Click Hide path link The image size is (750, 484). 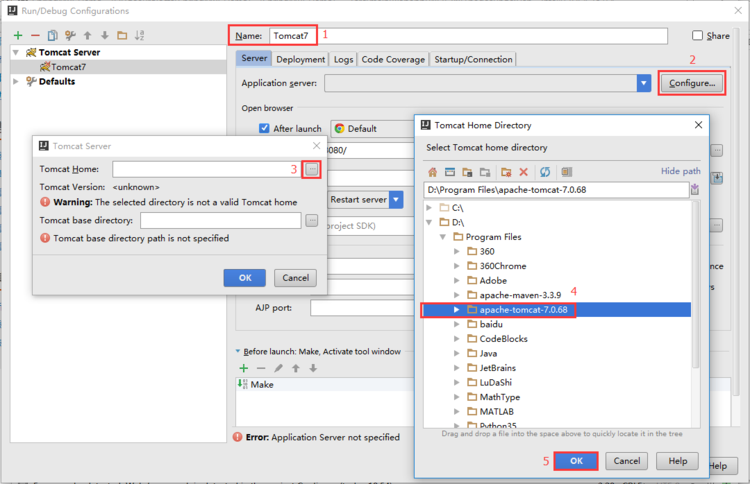pyautogui.click(x=680, y=171)
